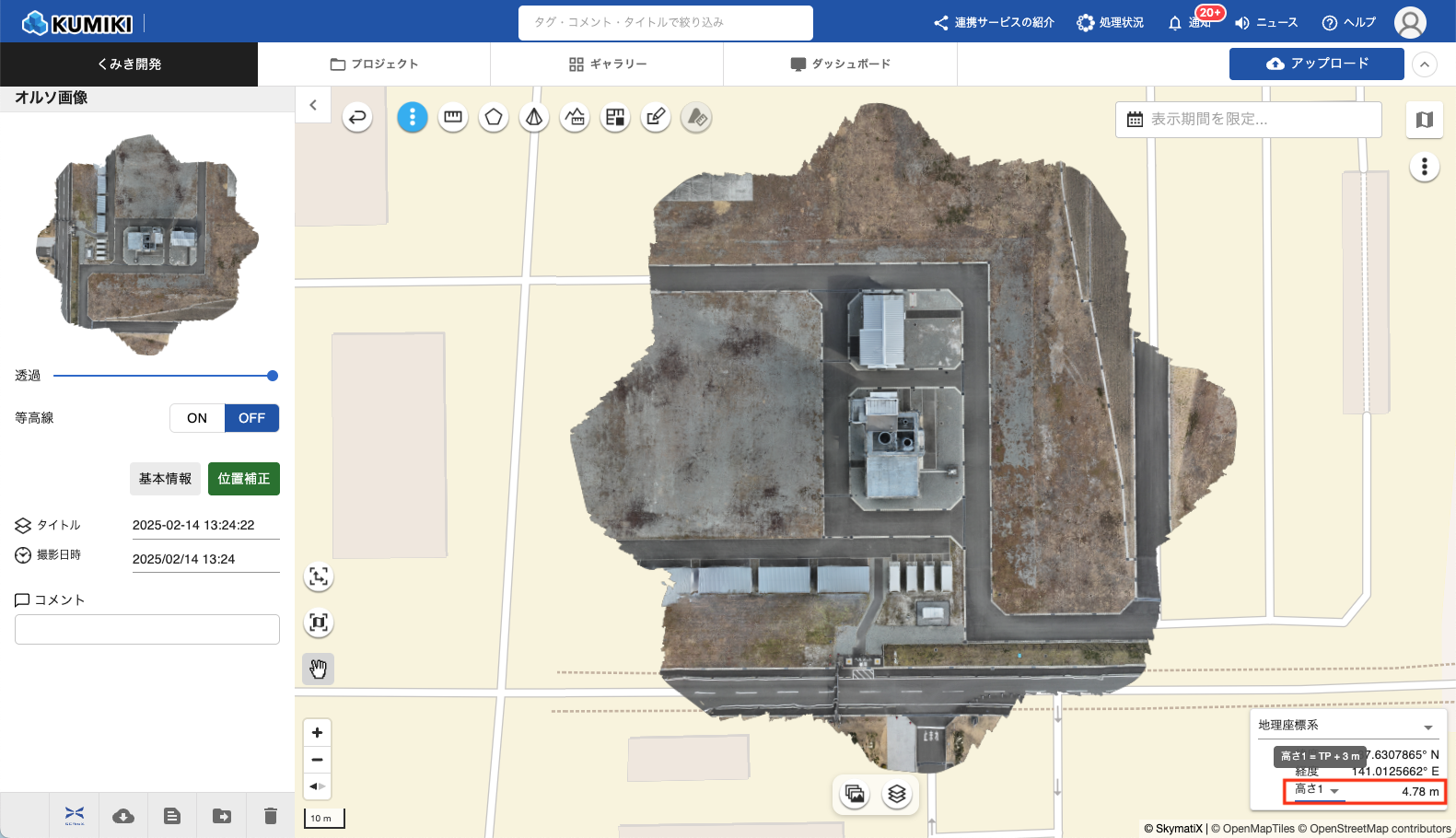The width and height of the screenshot is (1456, 838).
Task: Turn contour lines ON
Action: (x=197, y=418)
